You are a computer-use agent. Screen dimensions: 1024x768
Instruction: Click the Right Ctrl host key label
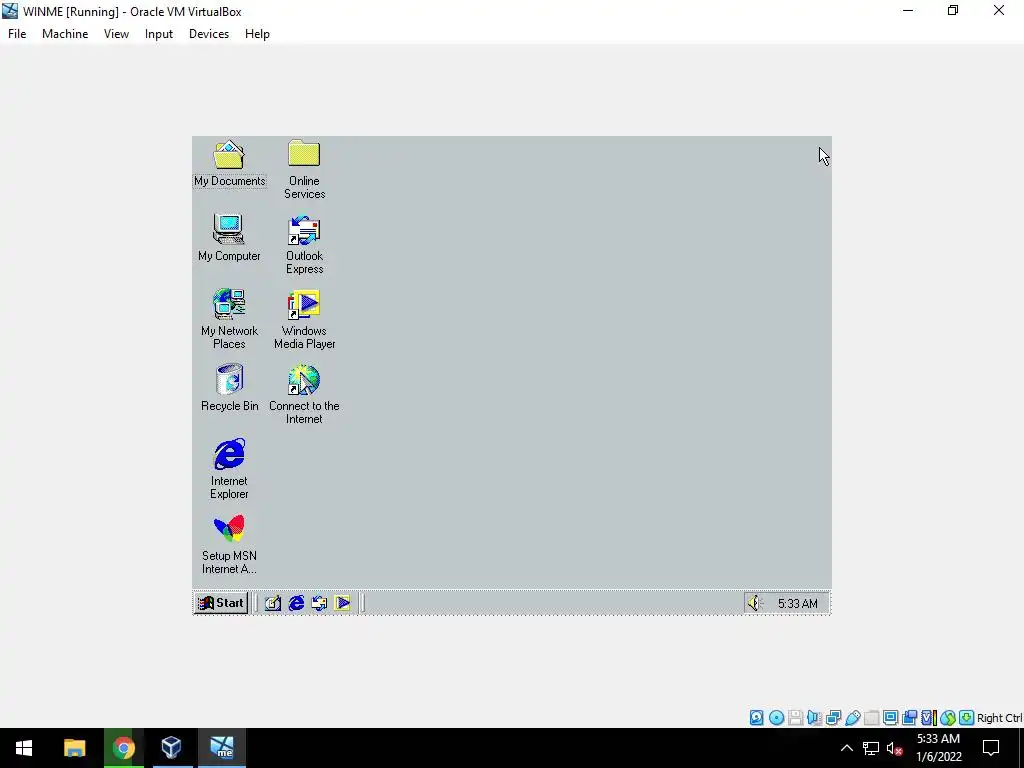click(x=999, y=718)
